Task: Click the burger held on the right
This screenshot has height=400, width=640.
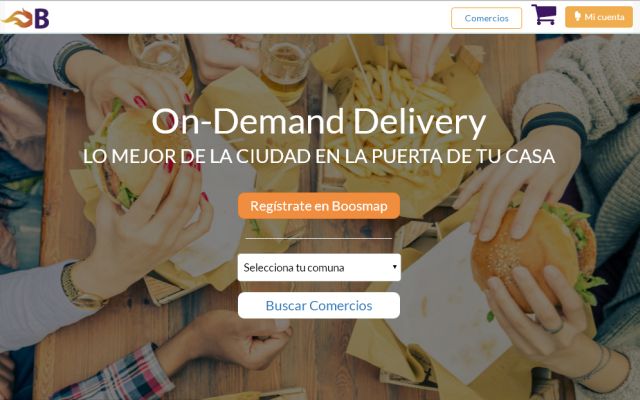Action: click(x=535, y=255)
